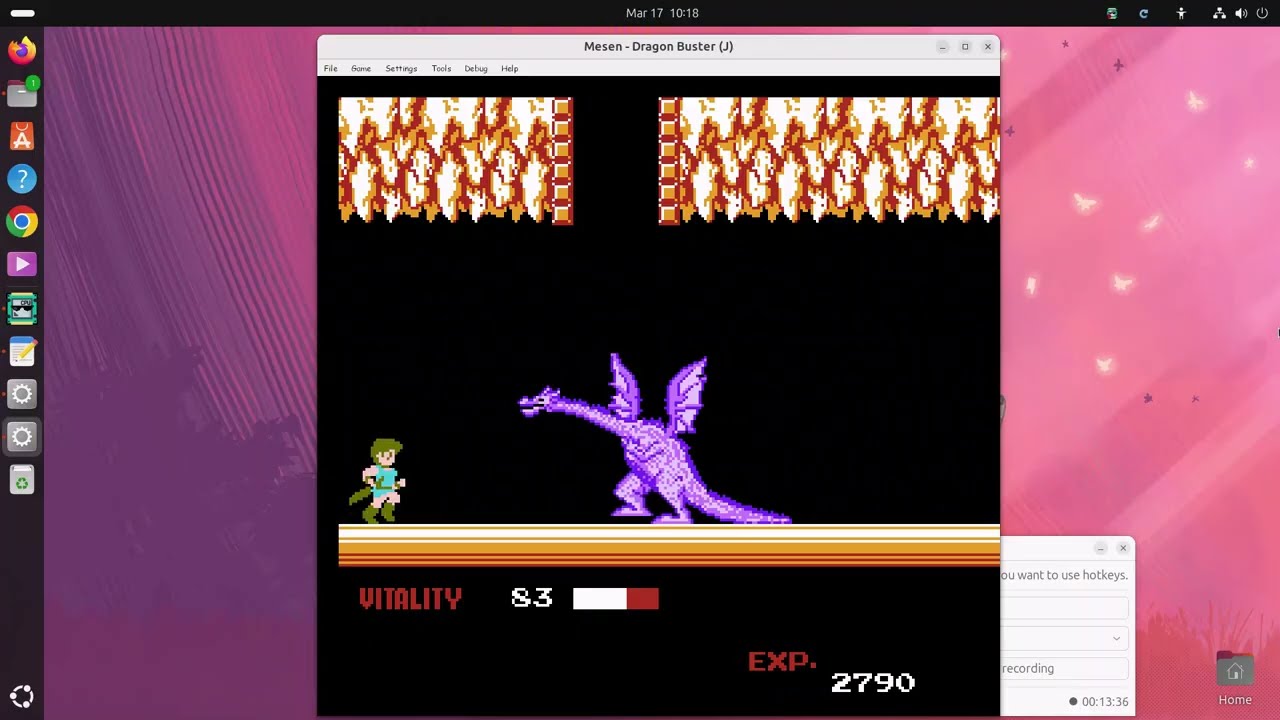Maximize the Mesen window

pos(965,47)
